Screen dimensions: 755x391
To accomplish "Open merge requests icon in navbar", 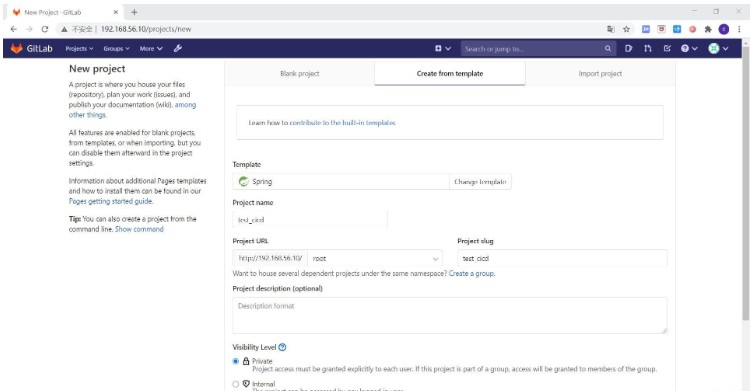I will click(648, 49).
